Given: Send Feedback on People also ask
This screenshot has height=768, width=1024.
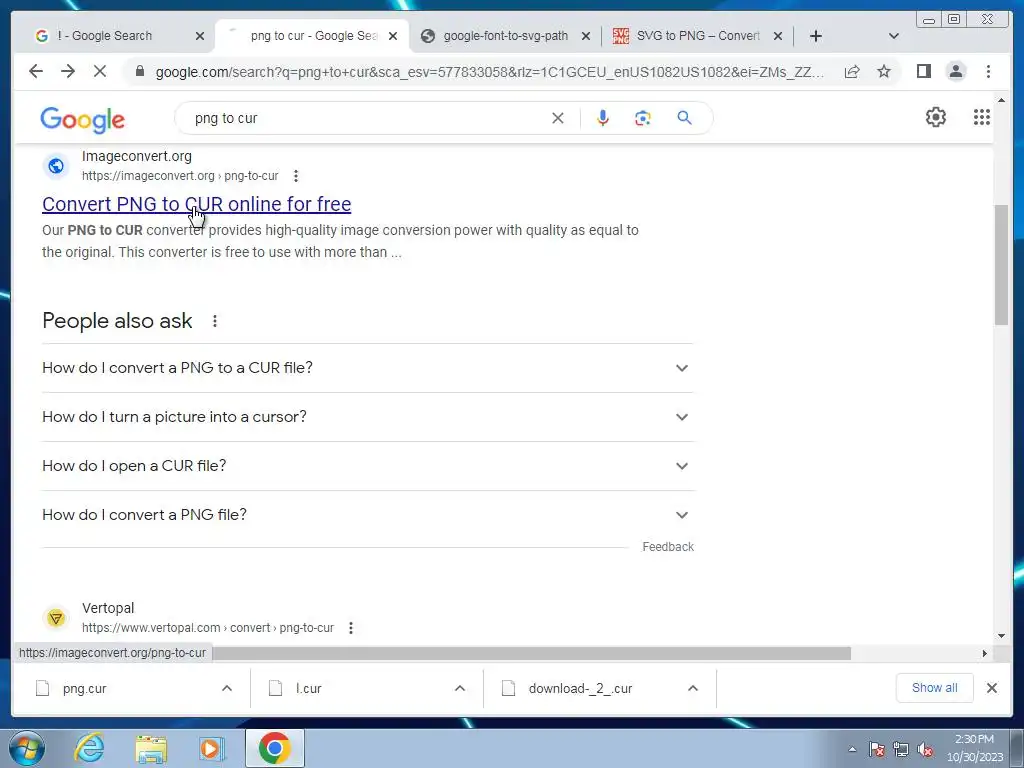Looking at the screenshot, I should click(x=667, y=547).
